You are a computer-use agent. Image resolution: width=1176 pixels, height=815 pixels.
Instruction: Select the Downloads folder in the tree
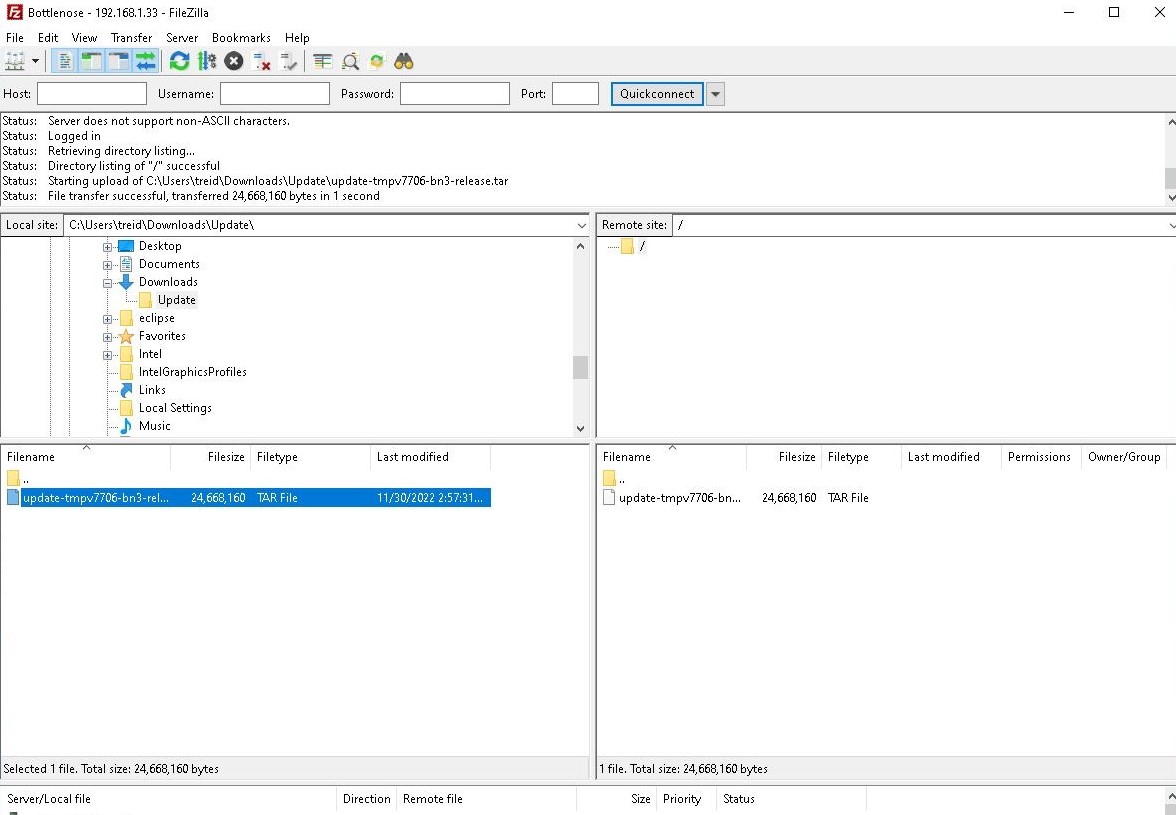pos(168,282)
